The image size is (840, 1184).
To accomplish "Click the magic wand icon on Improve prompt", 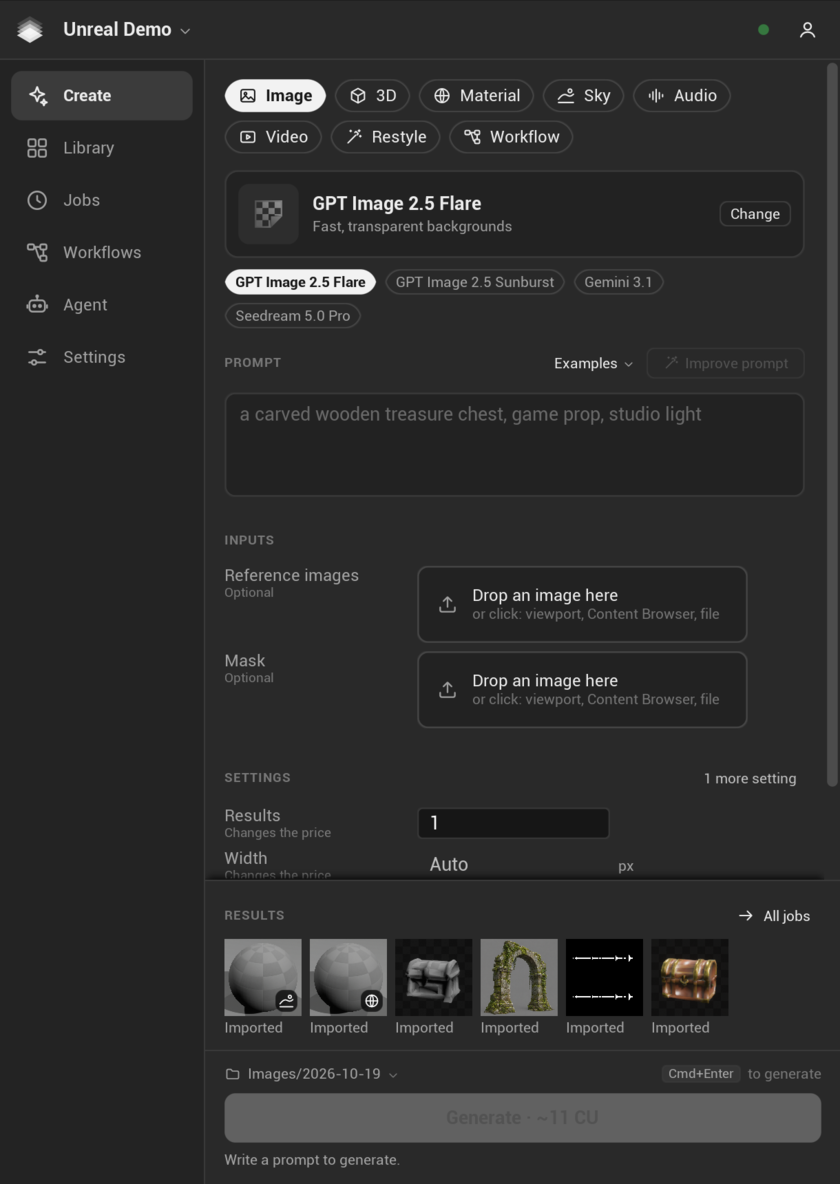I will (x=672, y=363).
